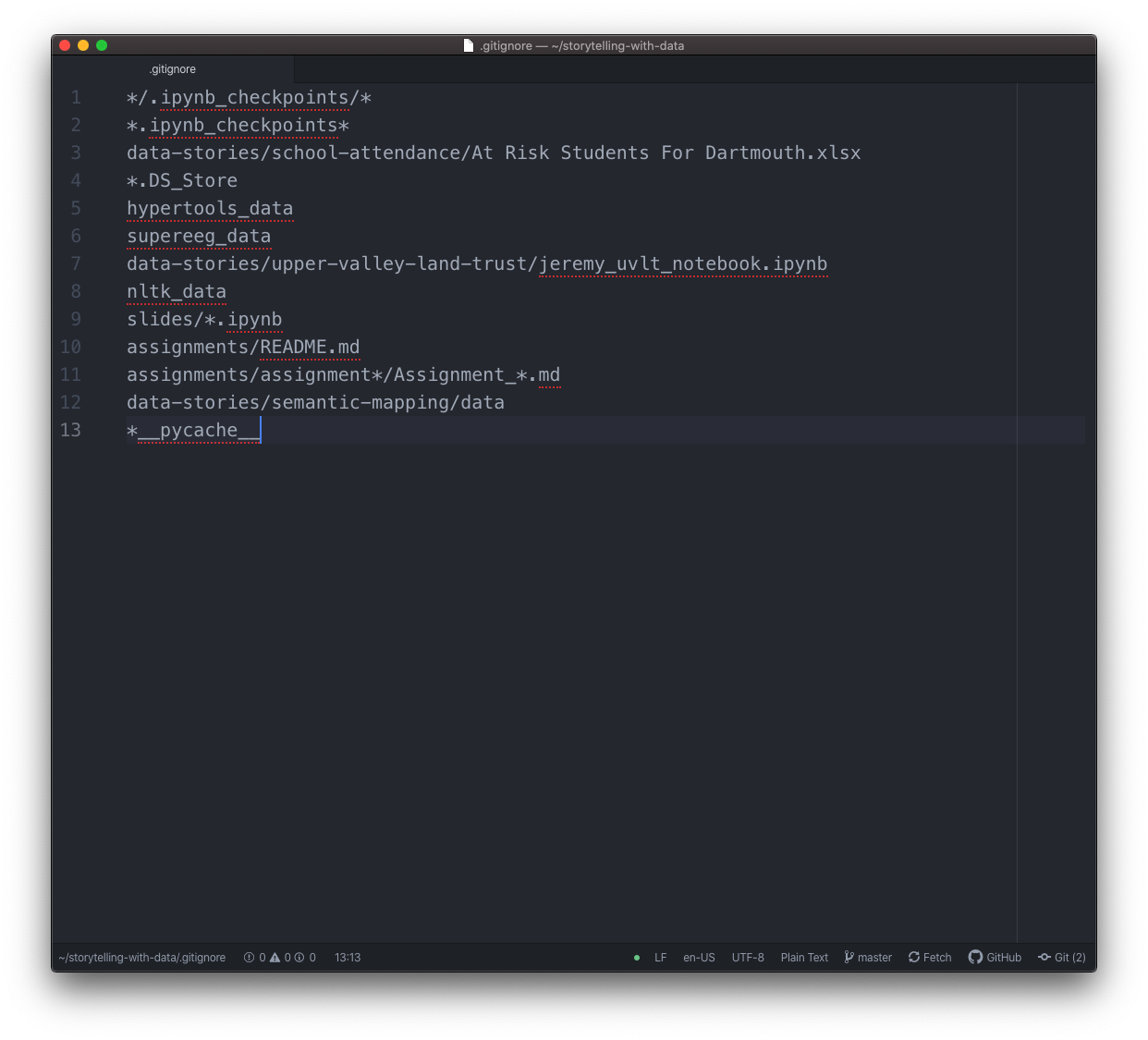The image size is (1148, 1040).
Task: Place cursor on the nltk_data line
Action: [x=177, y=291]
